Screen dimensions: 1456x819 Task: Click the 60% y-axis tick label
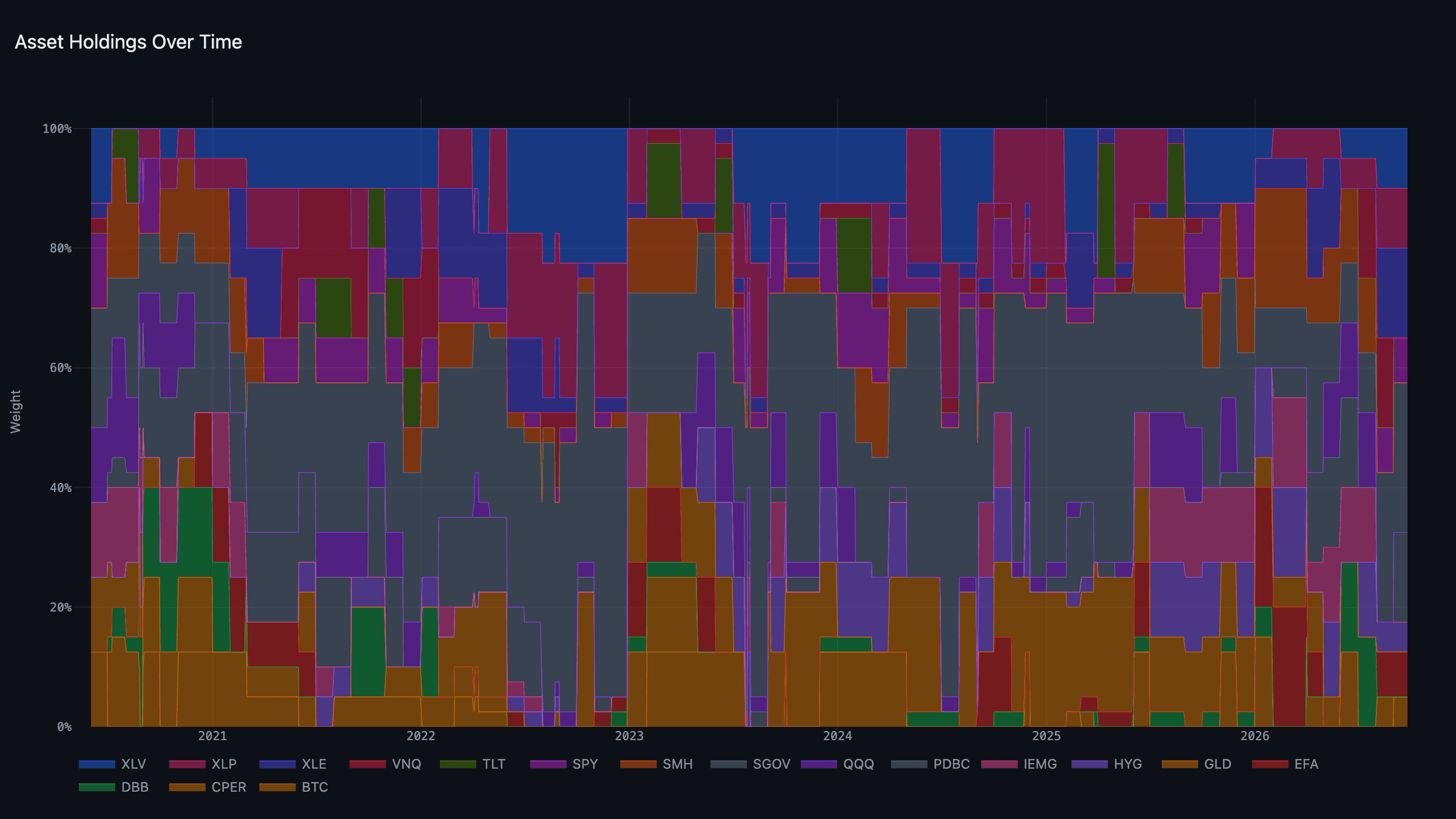click(61, 368)
